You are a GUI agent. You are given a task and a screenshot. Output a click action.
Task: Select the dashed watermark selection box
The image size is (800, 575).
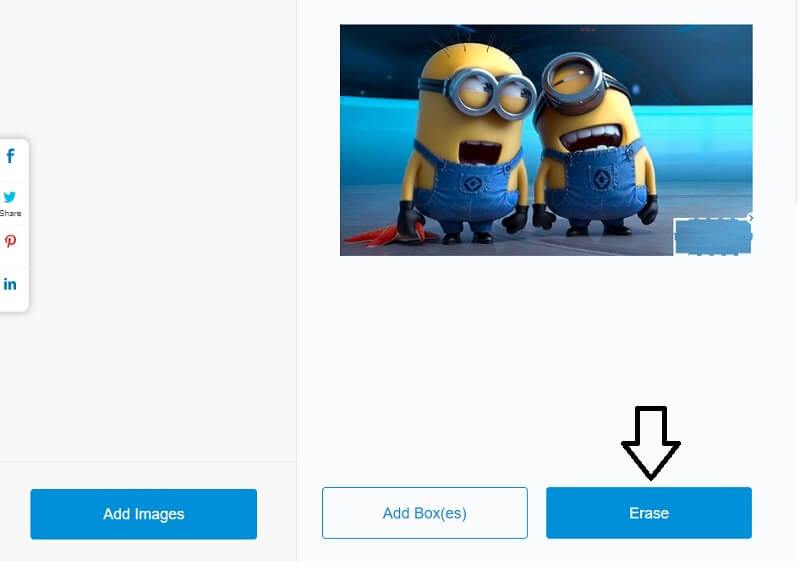click(713, 237)
